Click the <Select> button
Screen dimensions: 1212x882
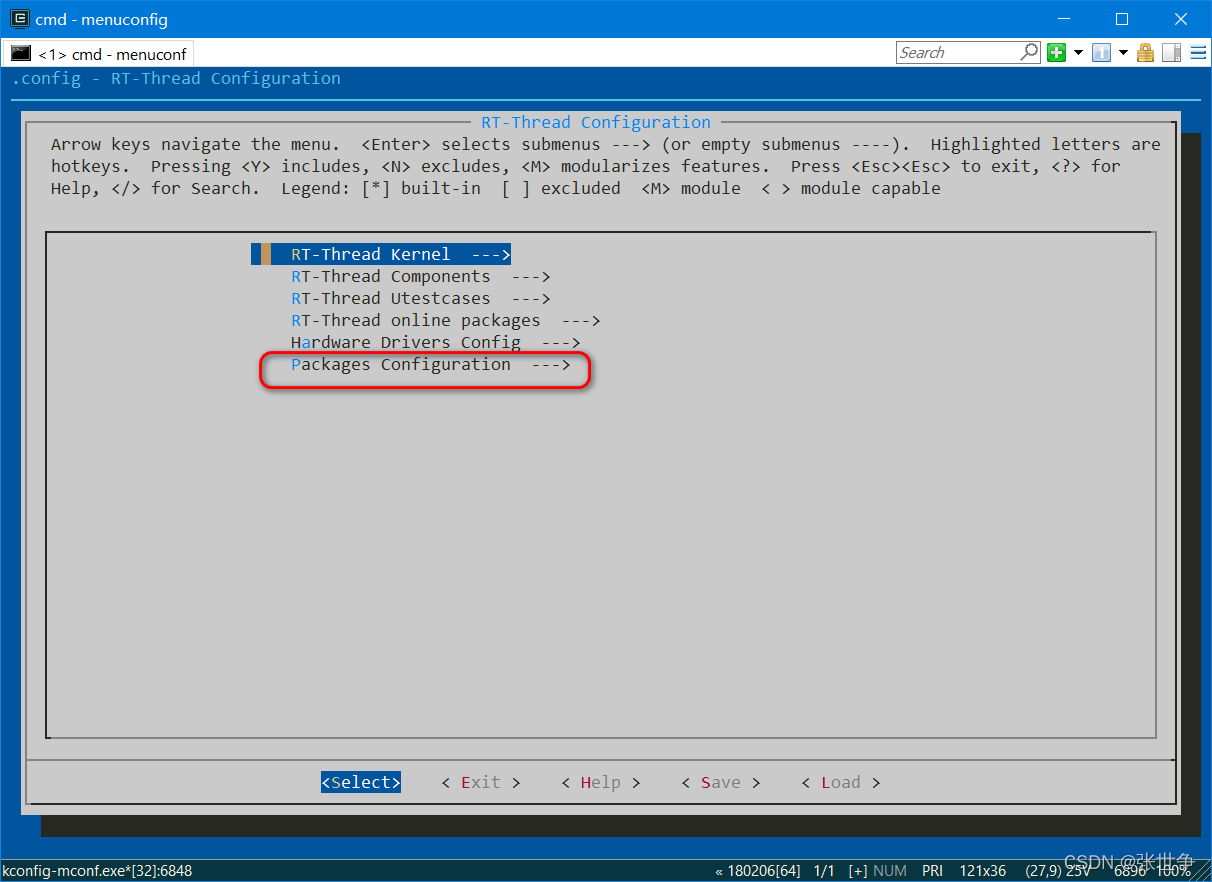(x=361, y=782)
